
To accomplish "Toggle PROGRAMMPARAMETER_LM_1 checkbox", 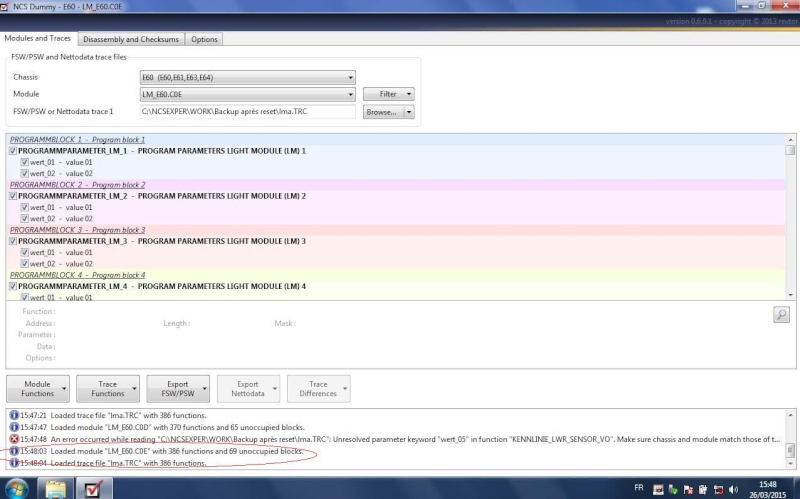I will pos(13,151).
